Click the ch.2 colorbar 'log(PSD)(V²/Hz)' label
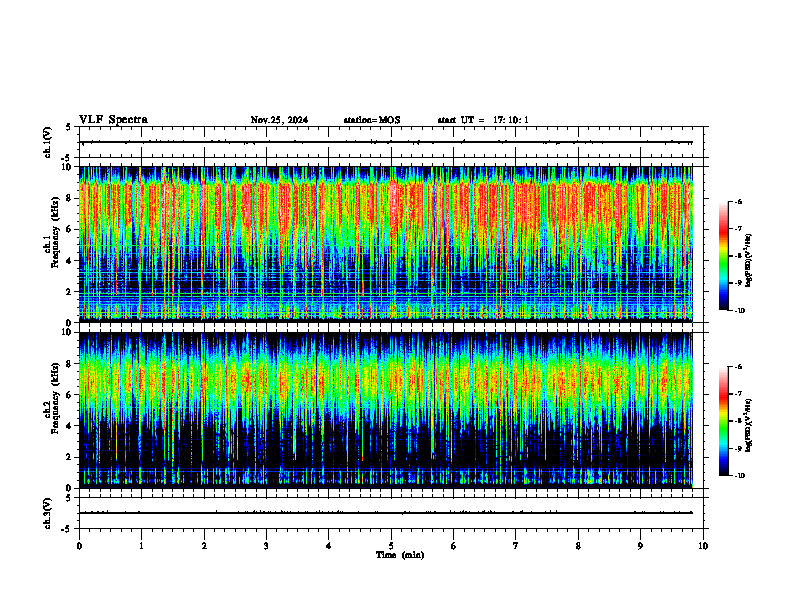This screenshot has width=792, height=612. point(749,425)
